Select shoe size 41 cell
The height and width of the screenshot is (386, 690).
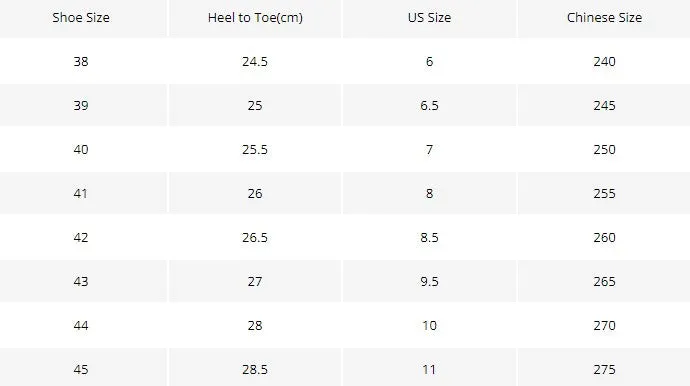tap(81, 193)
